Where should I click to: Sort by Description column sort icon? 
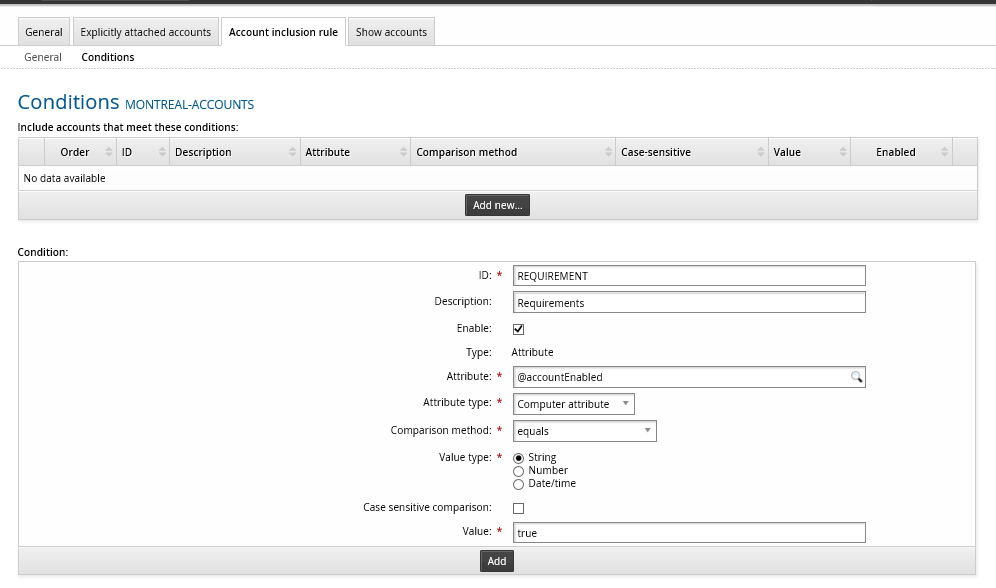[293, 152]
